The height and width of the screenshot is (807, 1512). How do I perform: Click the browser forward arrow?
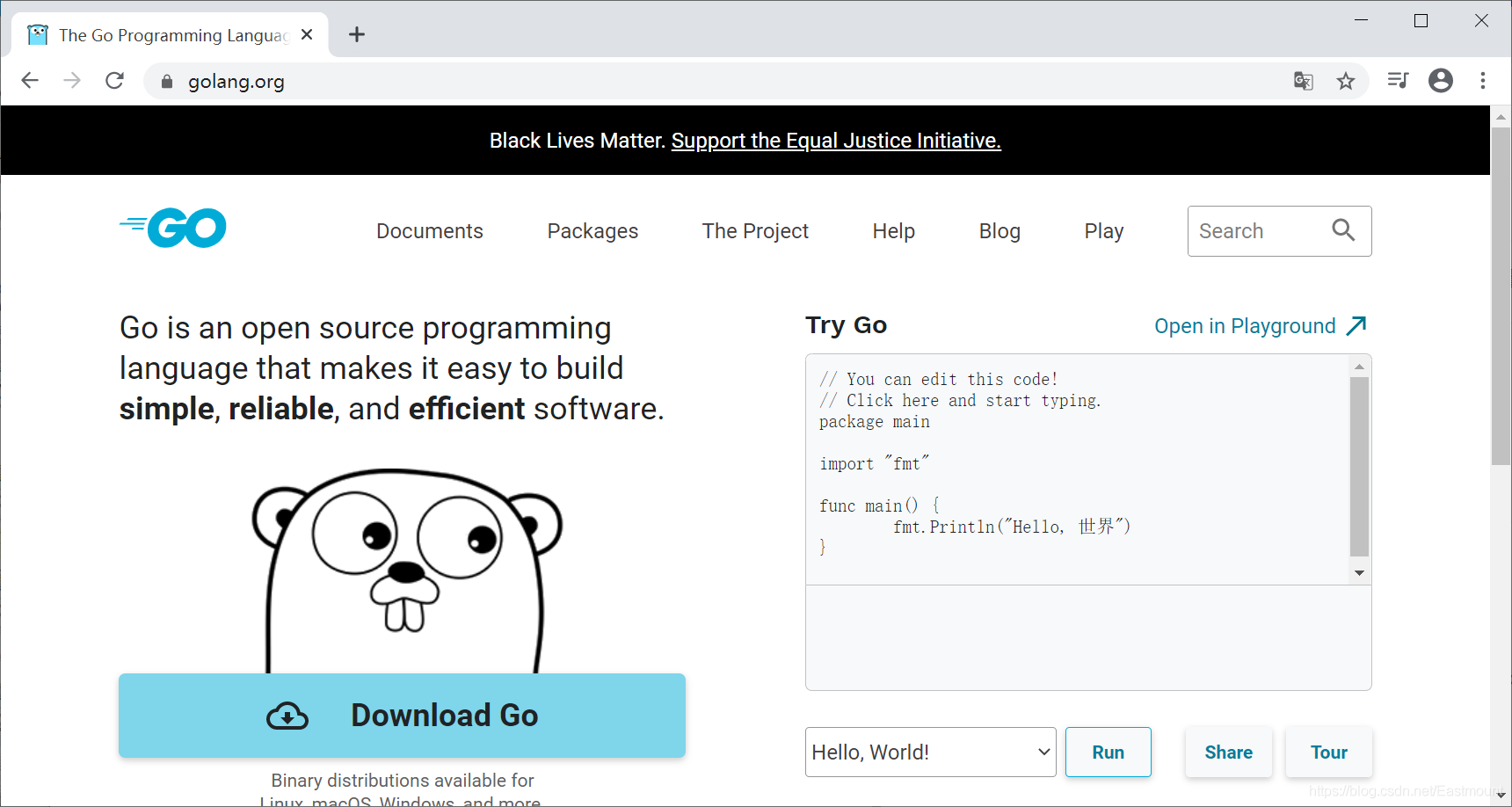click(x=72, y=81)
